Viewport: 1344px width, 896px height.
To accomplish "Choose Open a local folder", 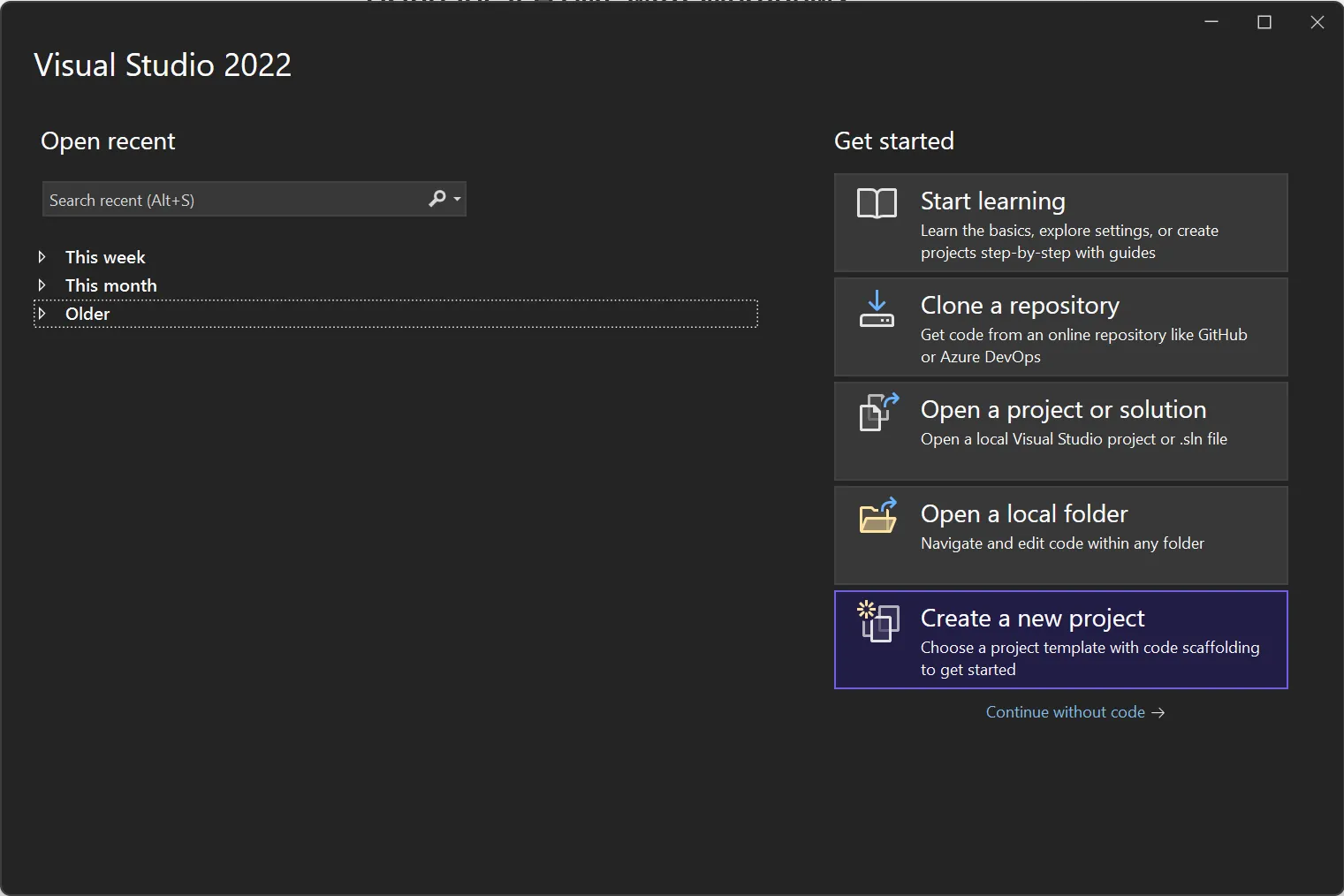I will pyautogui.click(x=1060, y=535).
